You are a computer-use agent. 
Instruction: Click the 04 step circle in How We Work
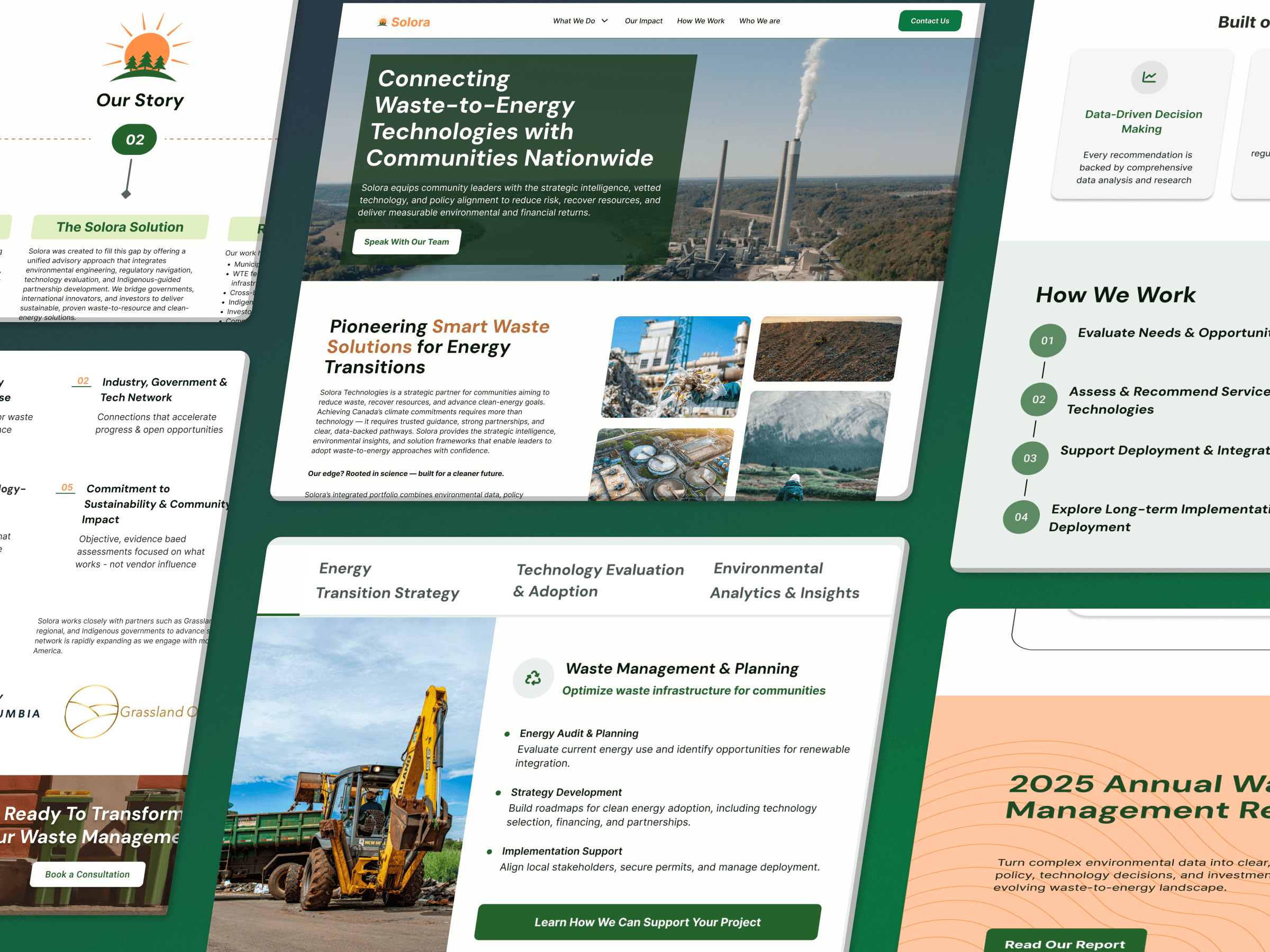pos(1021,517)
